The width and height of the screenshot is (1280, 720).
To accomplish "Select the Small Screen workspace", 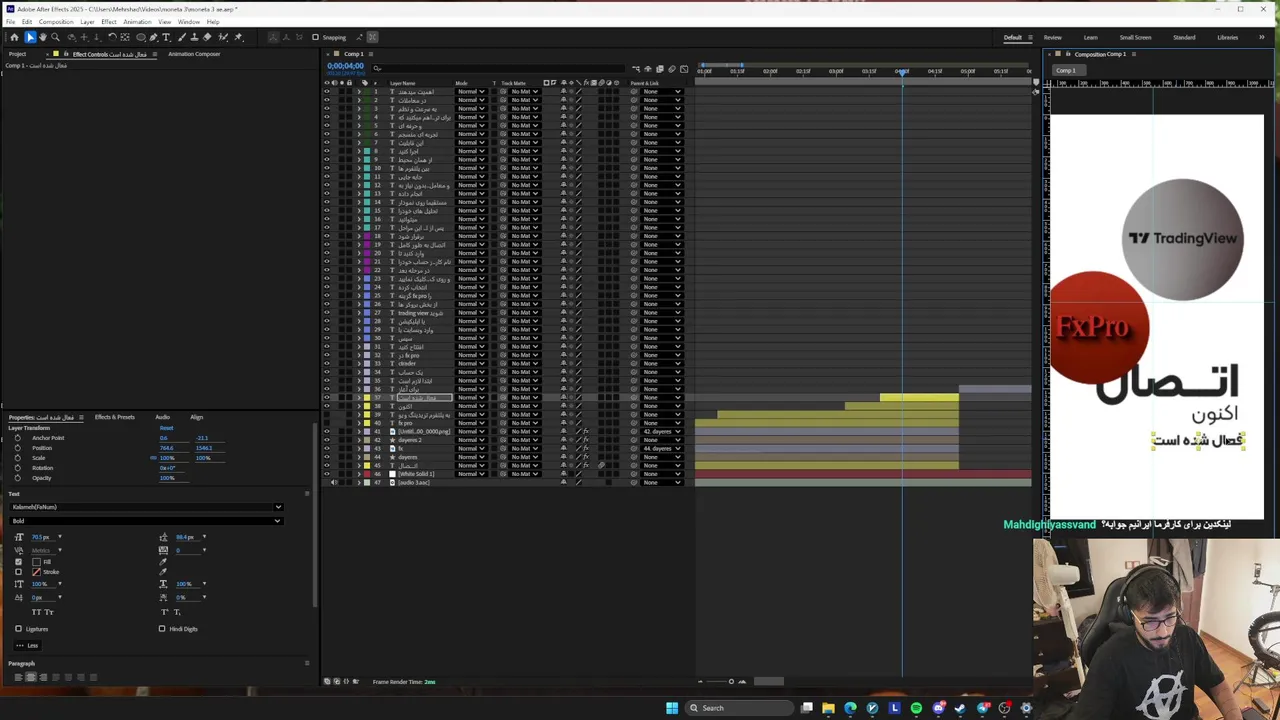I will (1135, 38).
